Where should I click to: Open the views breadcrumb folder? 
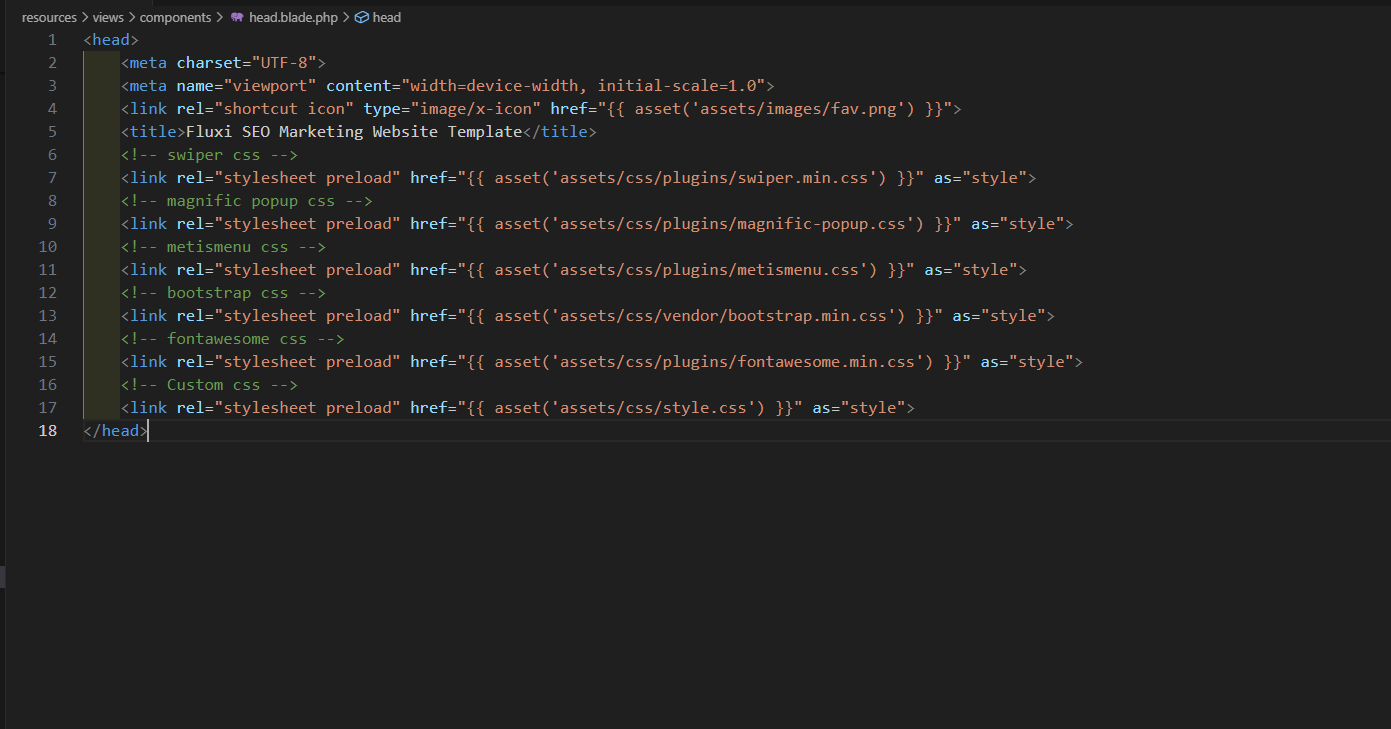tap(108, 18)
